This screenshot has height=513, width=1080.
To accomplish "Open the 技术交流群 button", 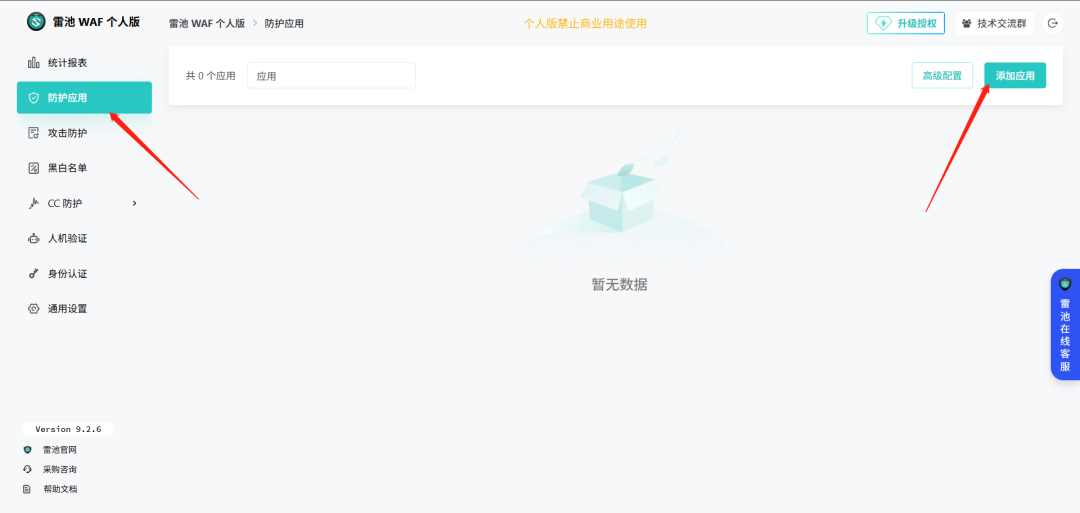I will [995, 23].
